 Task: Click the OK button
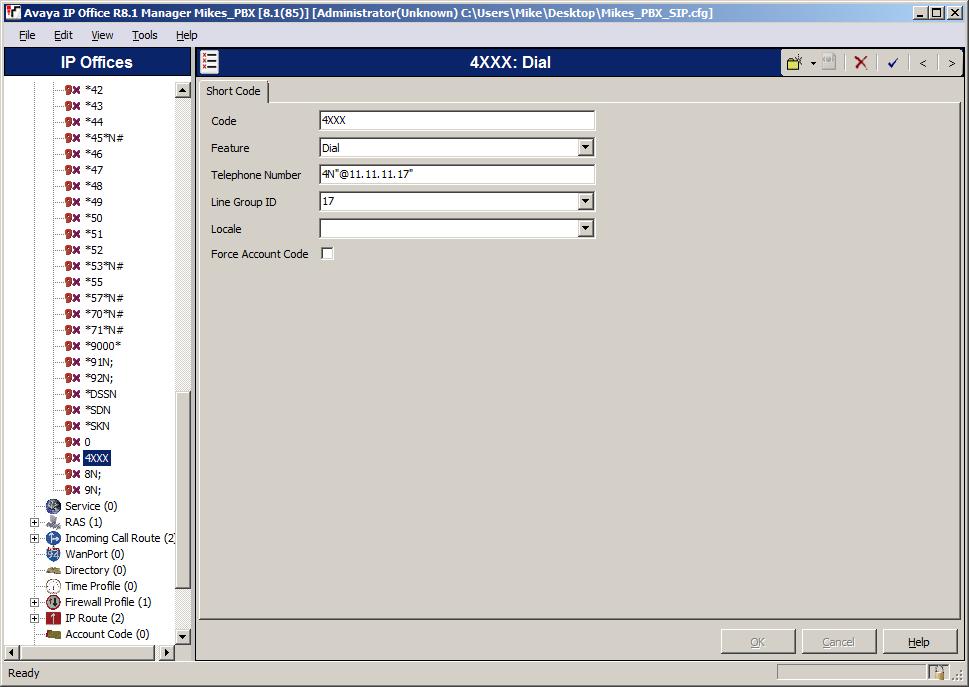[758, 642]
